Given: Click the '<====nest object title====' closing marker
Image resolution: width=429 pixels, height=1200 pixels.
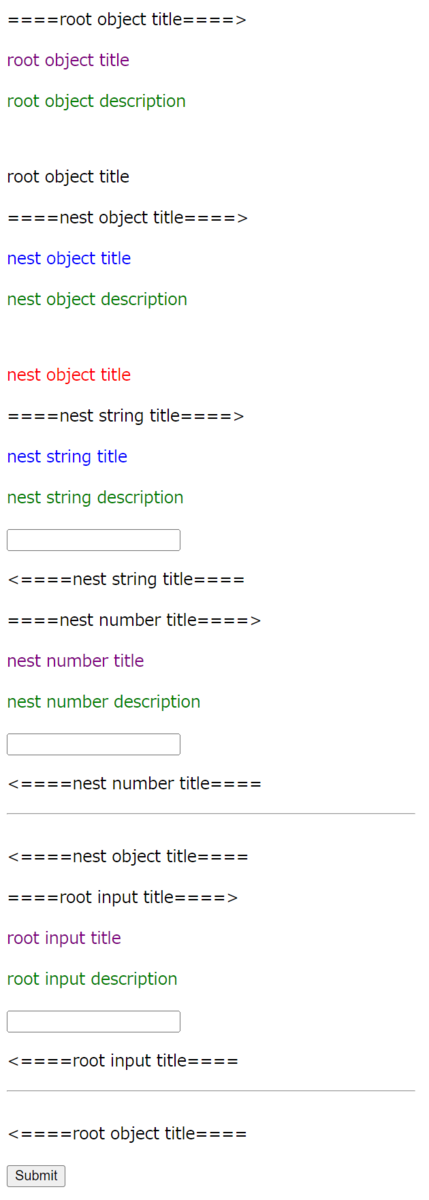Looking at the screenshot, I should [127, 856].
